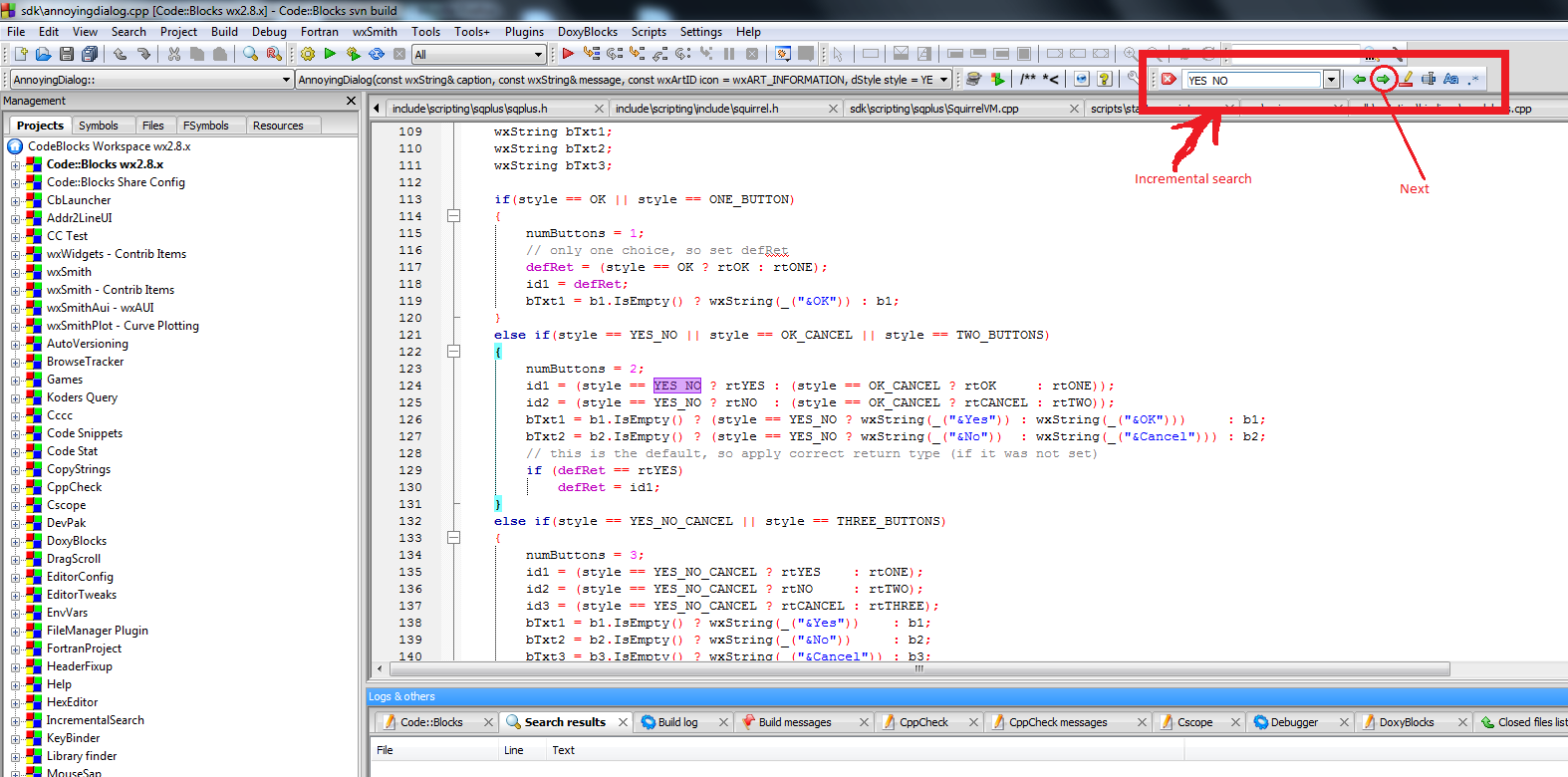The image size is (1568, 777).
Task: Start debugging with the red arrow icon
Action: pos(568,54)
